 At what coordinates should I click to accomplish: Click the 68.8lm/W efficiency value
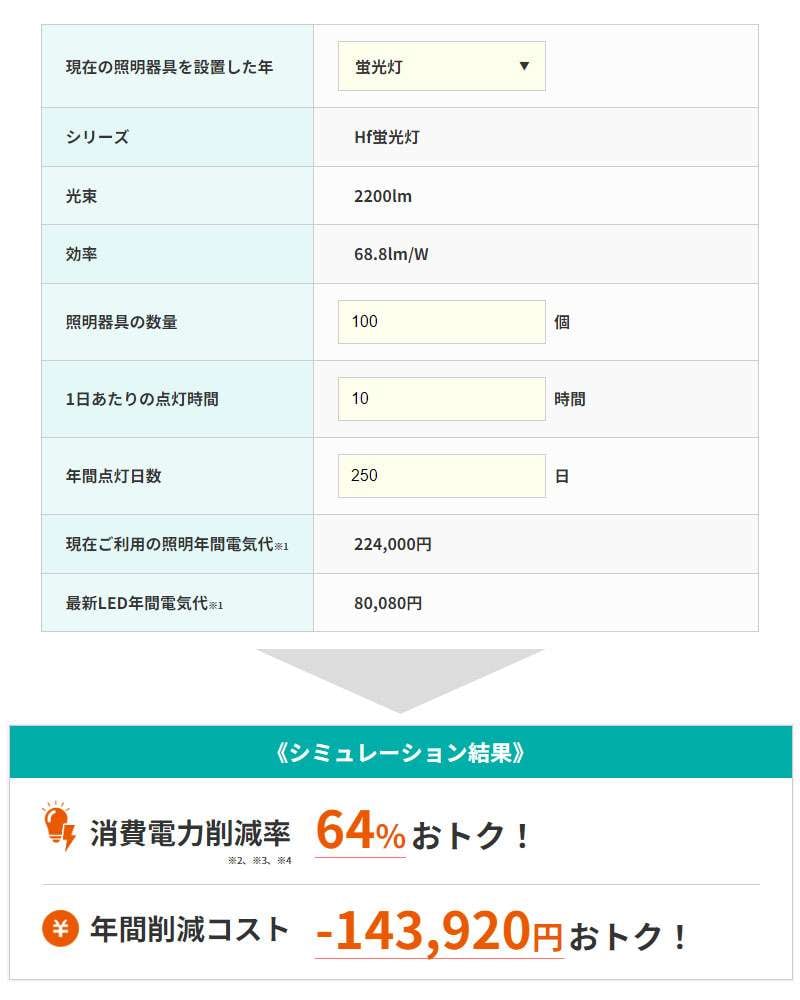tap(391, 254)
